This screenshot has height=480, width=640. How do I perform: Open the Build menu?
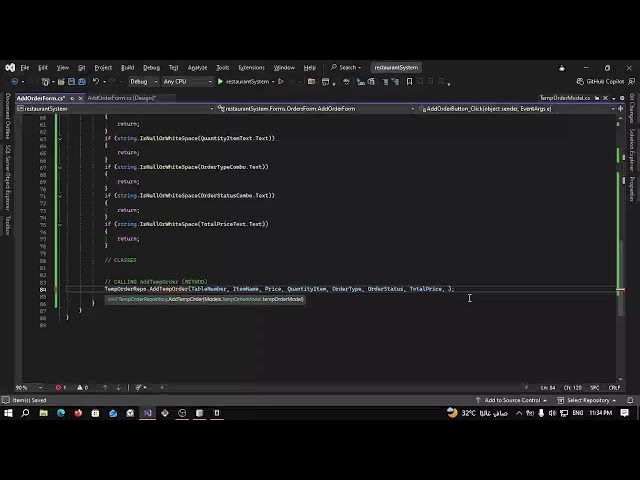tap(127, 67)
